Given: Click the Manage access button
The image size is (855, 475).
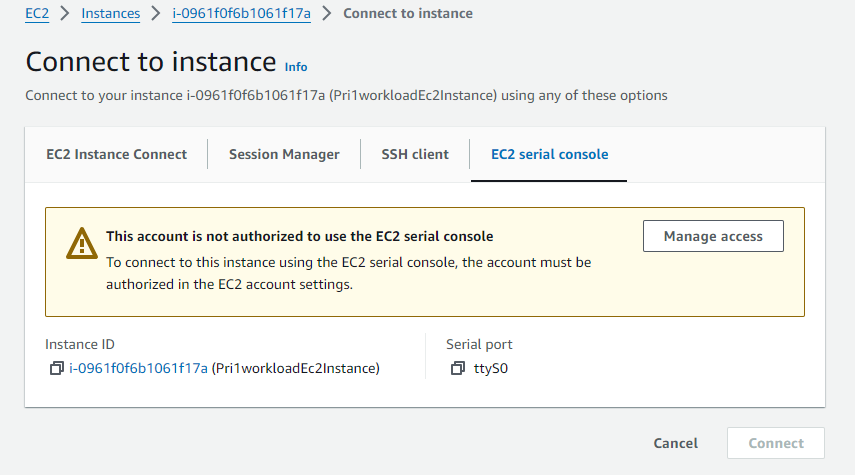Looking at the screenshot, I should [713, 236].
